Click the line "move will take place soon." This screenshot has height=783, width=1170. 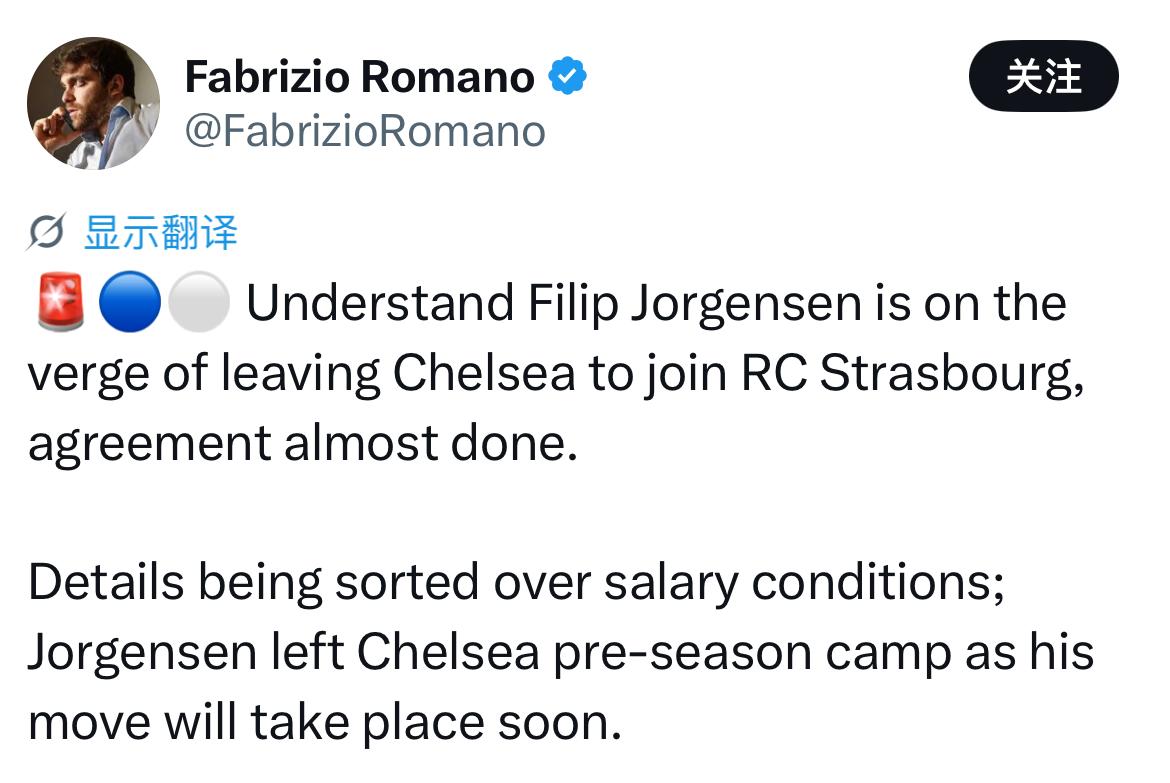coord(325,723)
